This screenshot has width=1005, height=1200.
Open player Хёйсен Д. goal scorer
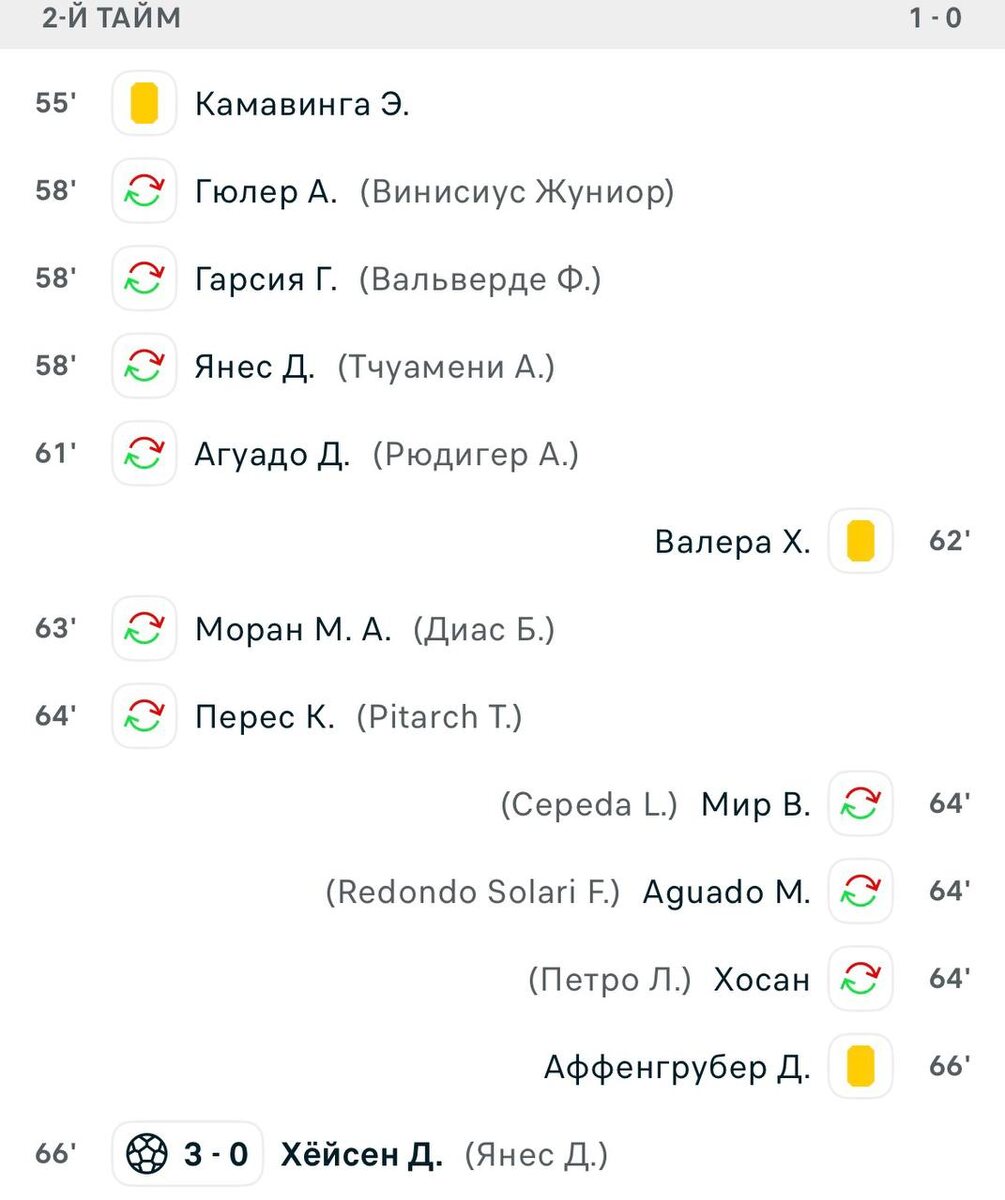[x=361, y=1154]
